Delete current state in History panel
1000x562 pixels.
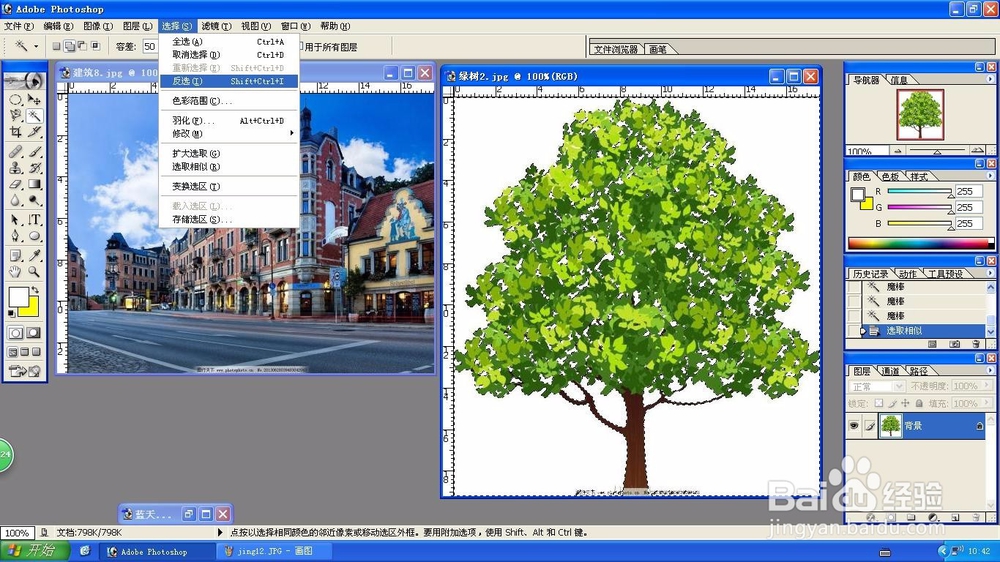click(x=976, y=344)
